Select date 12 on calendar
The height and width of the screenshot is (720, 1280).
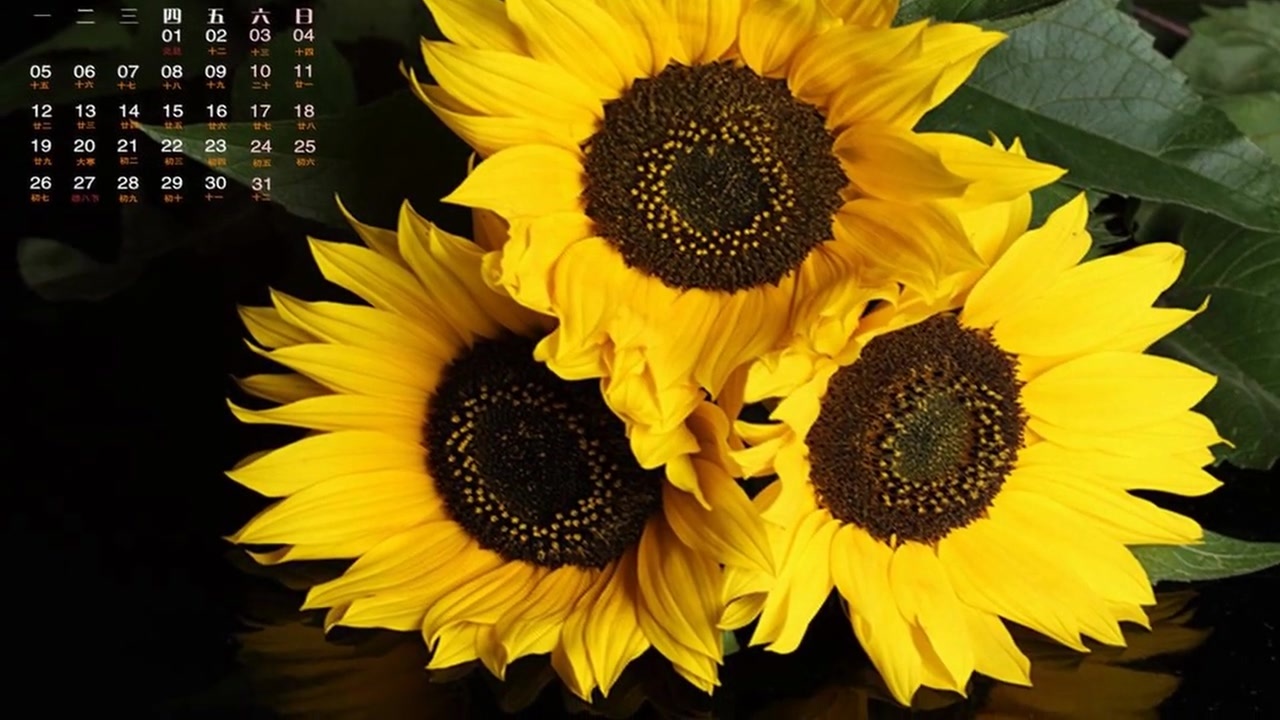coord(41,111)
